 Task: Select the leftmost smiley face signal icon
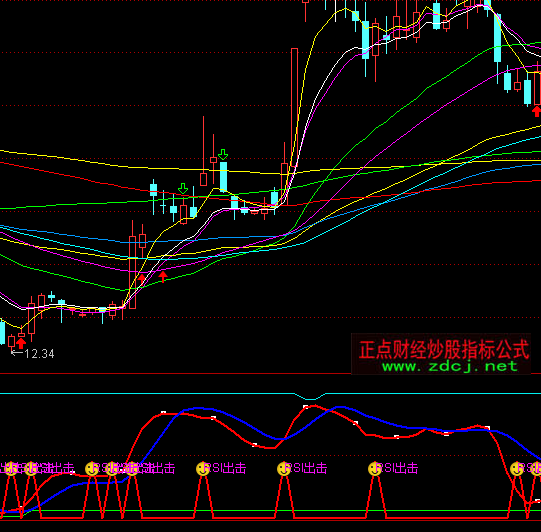[11, 469]
